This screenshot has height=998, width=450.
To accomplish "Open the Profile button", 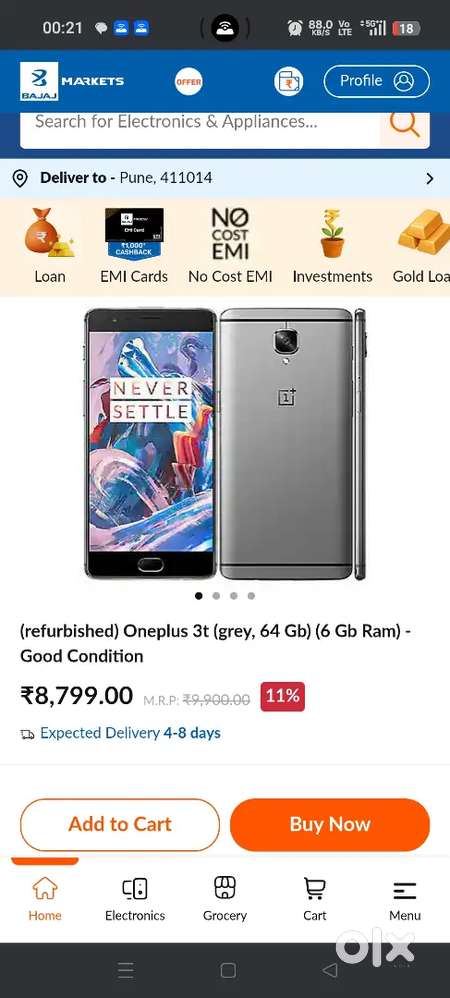I will [377, 81].
